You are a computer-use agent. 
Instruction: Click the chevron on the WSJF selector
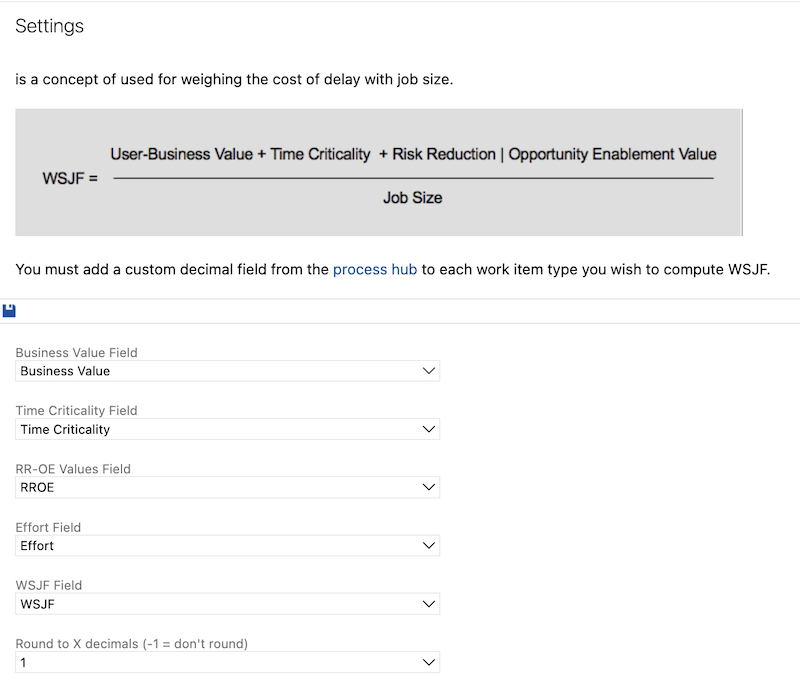429,604
